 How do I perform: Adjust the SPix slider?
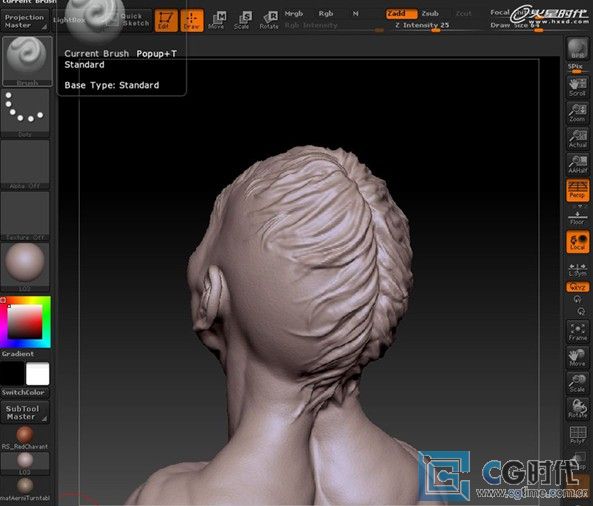click(x=577, y=68)
